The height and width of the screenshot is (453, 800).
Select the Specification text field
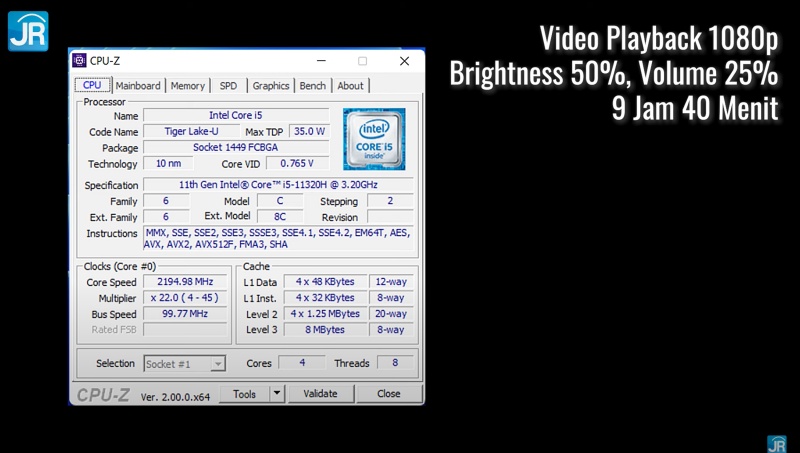280,185
